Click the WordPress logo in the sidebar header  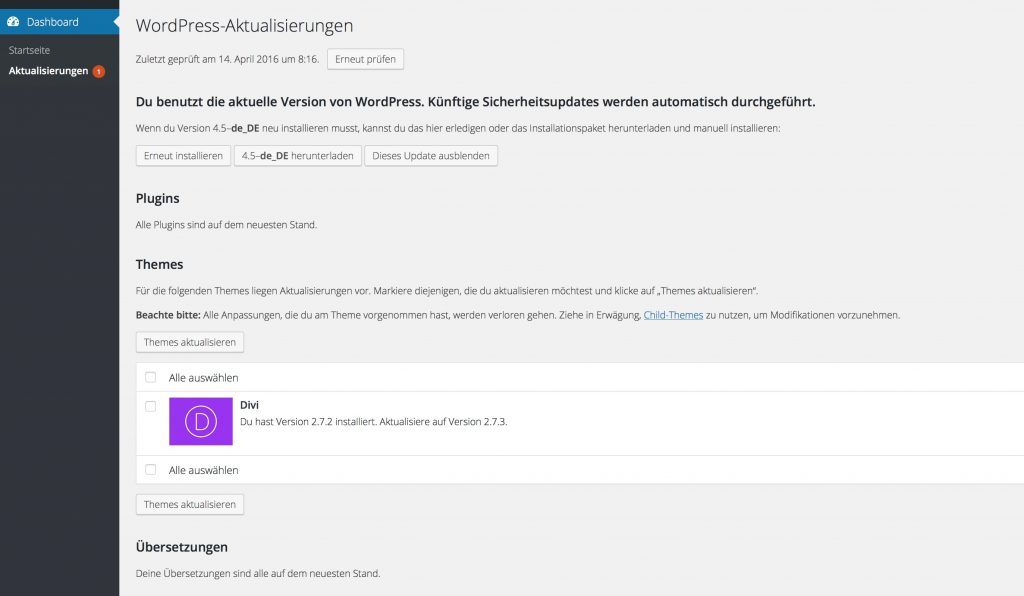click(14, 20)
